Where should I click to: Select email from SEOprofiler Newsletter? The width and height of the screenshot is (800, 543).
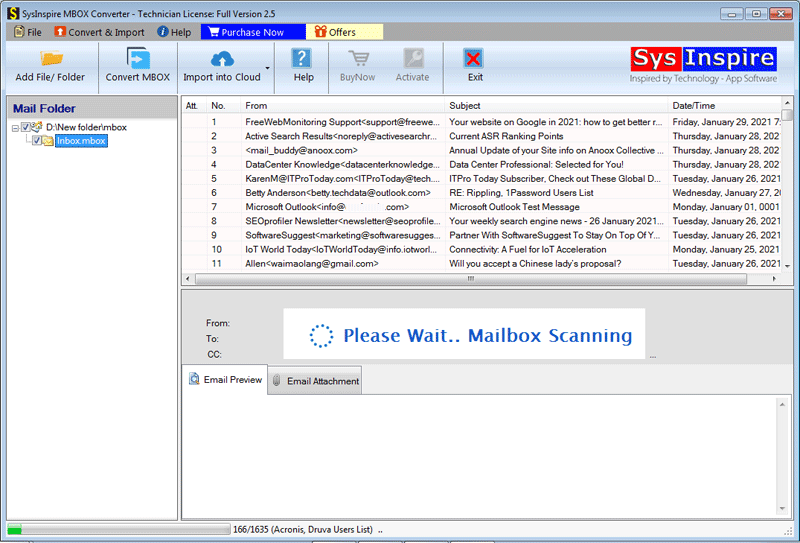[481, 221]
